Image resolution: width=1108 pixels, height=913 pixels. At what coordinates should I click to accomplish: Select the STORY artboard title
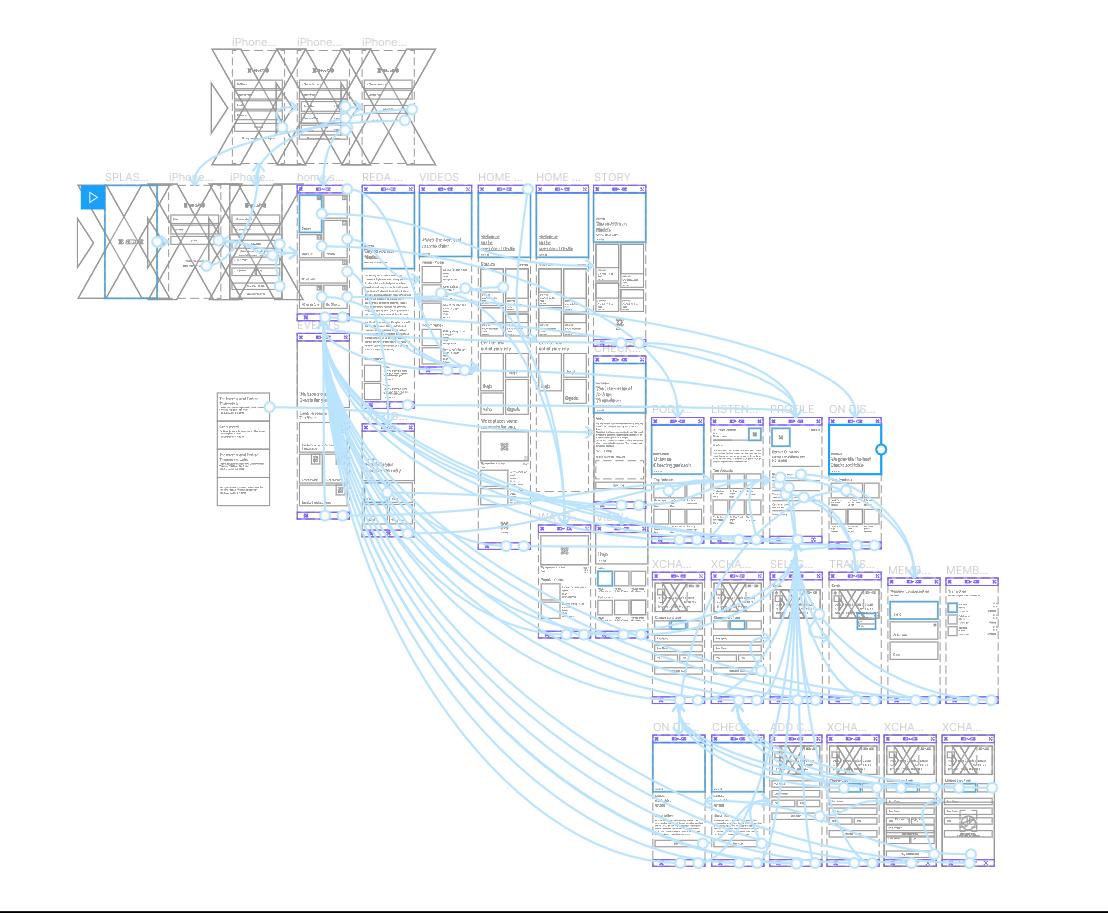point(612,177)
